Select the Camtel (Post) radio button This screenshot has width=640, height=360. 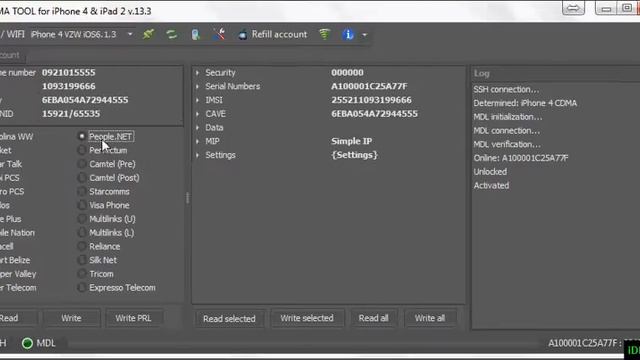pos(82,178)
